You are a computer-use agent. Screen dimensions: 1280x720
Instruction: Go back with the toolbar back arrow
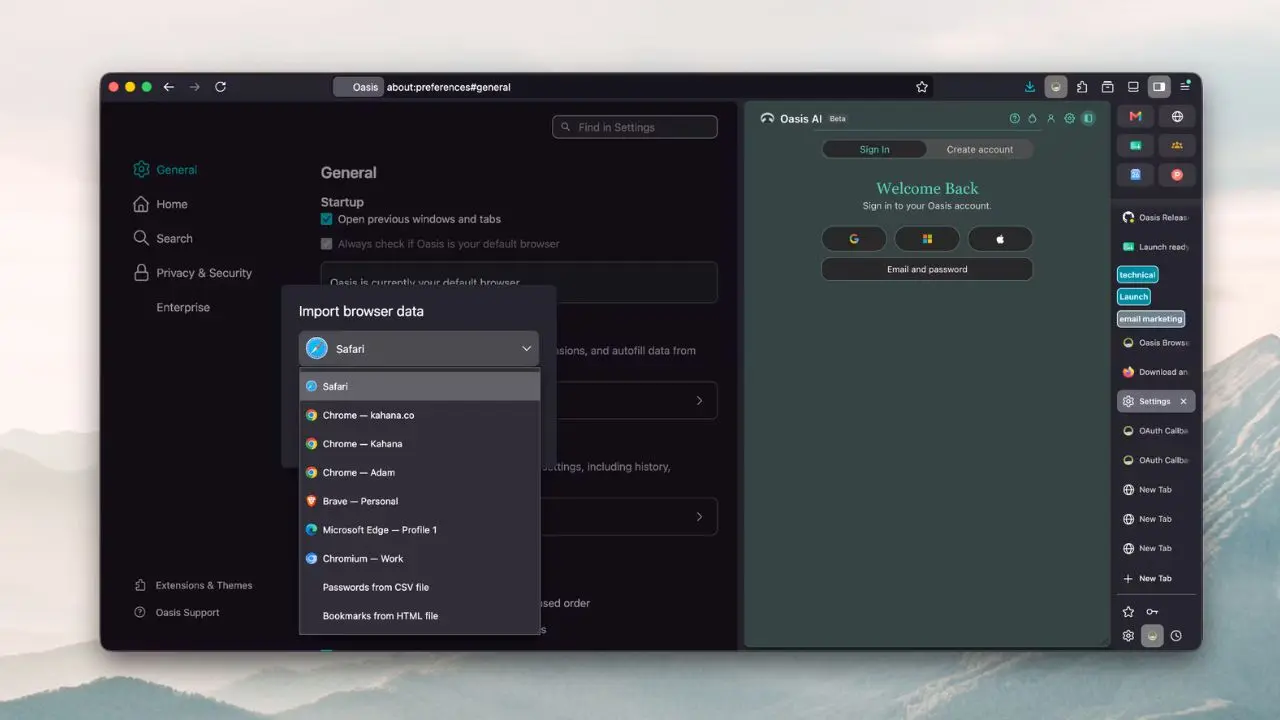point(169,87)
